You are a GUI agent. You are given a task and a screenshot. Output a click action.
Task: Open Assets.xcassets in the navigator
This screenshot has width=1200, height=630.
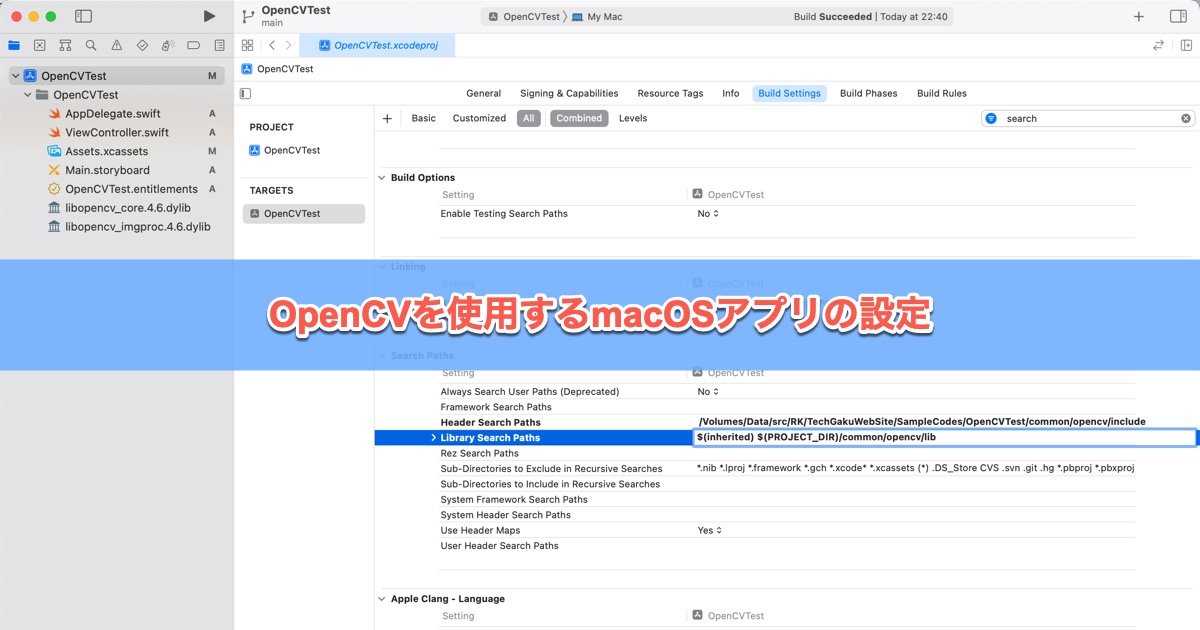coord(98,151)
